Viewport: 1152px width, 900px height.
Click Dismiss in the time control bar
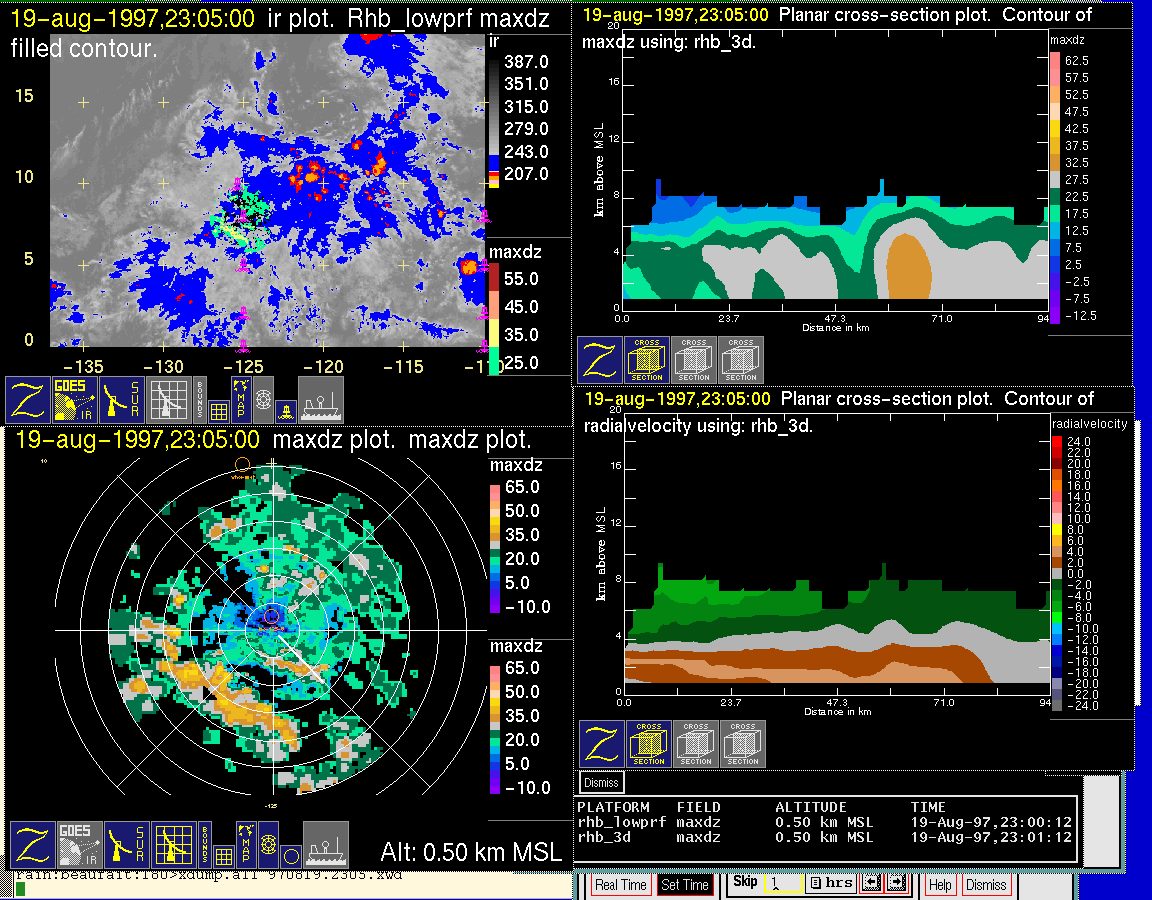click(x=986, y=885)
